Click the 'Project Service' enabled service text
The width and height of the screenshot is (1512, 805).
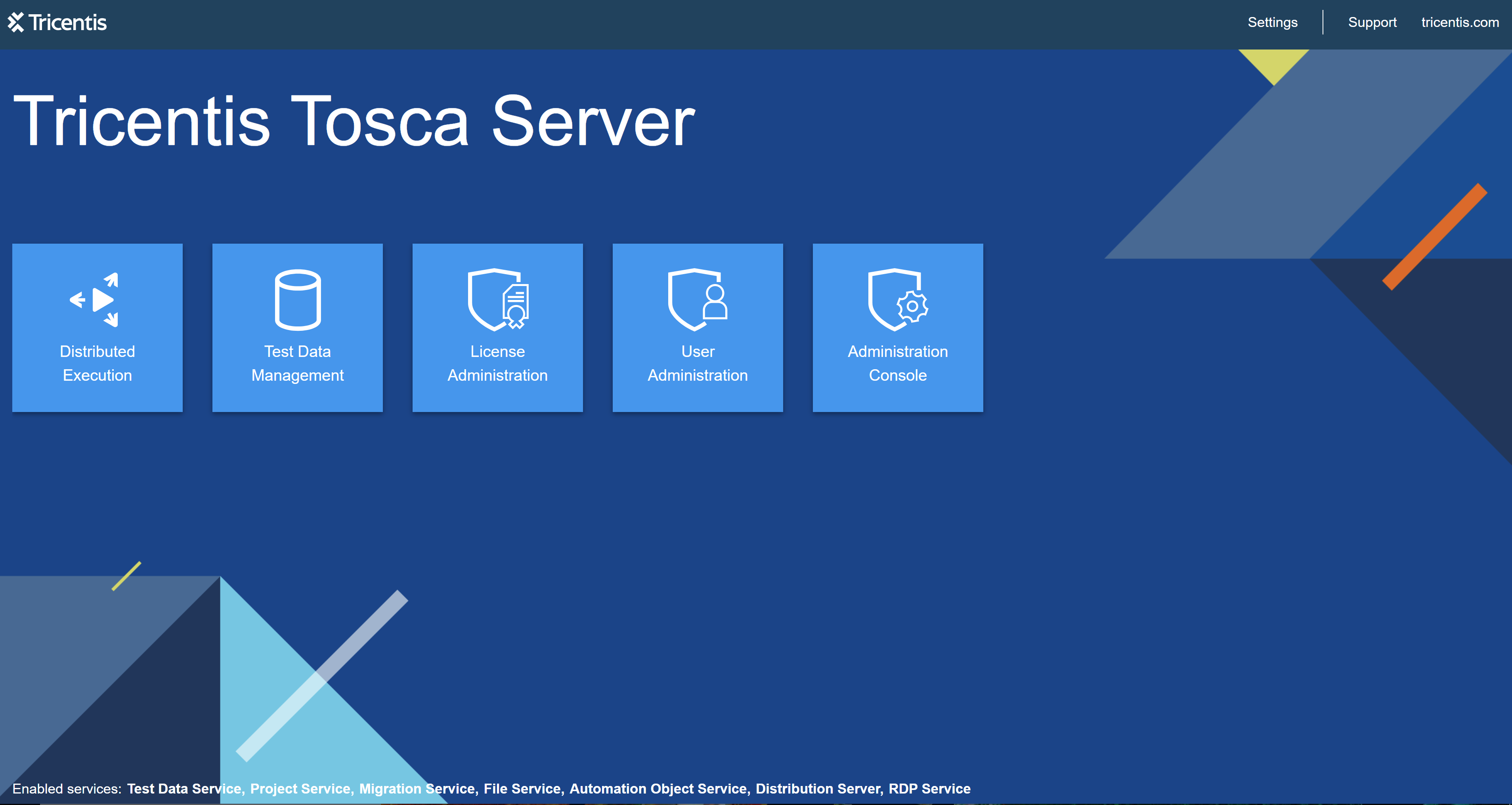point(300,789)
